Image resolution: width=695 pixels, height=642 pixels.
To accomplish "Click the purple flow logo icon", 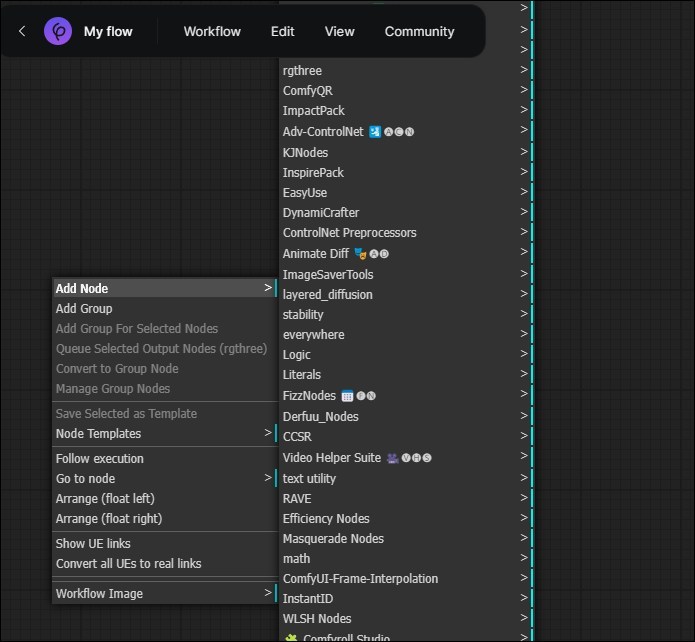I will [x=58, y=31].
